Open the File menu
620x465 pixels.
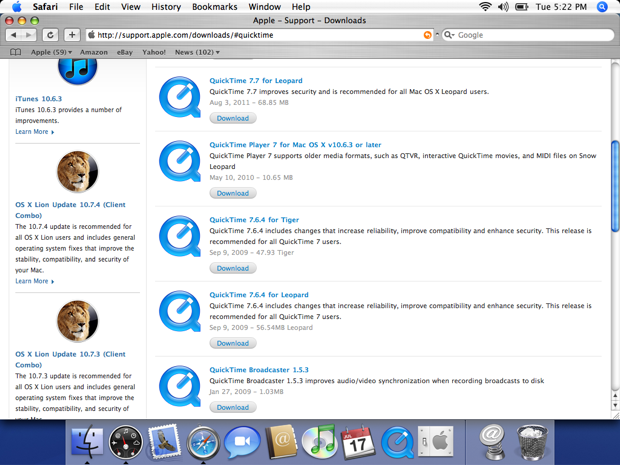[76, 7]
